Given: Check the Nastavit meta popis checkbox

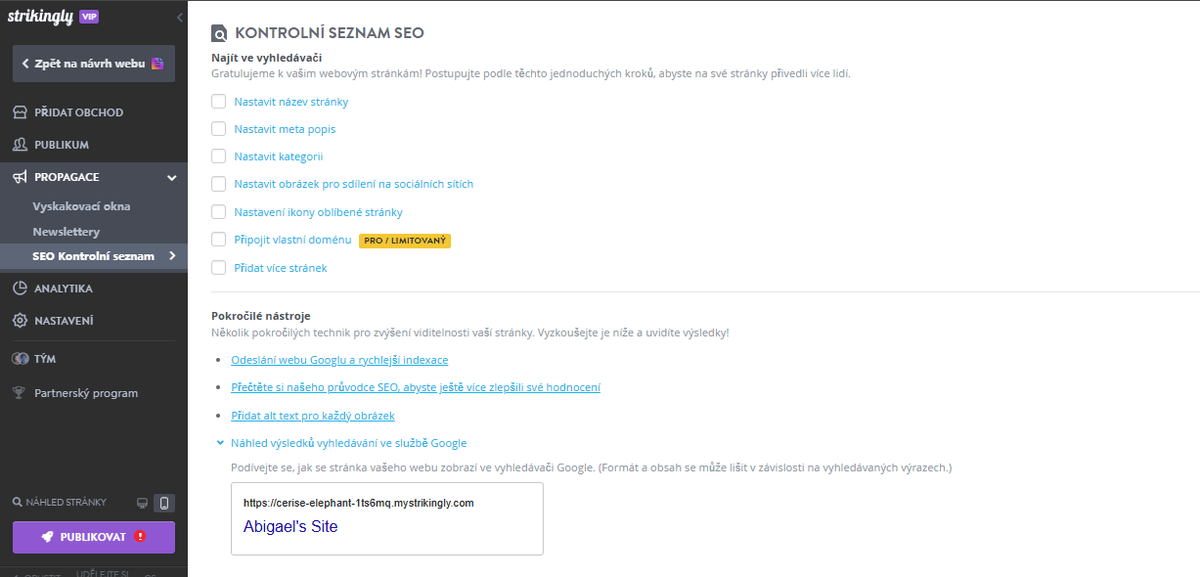Looking at the screenshot, I should point(217,129).
